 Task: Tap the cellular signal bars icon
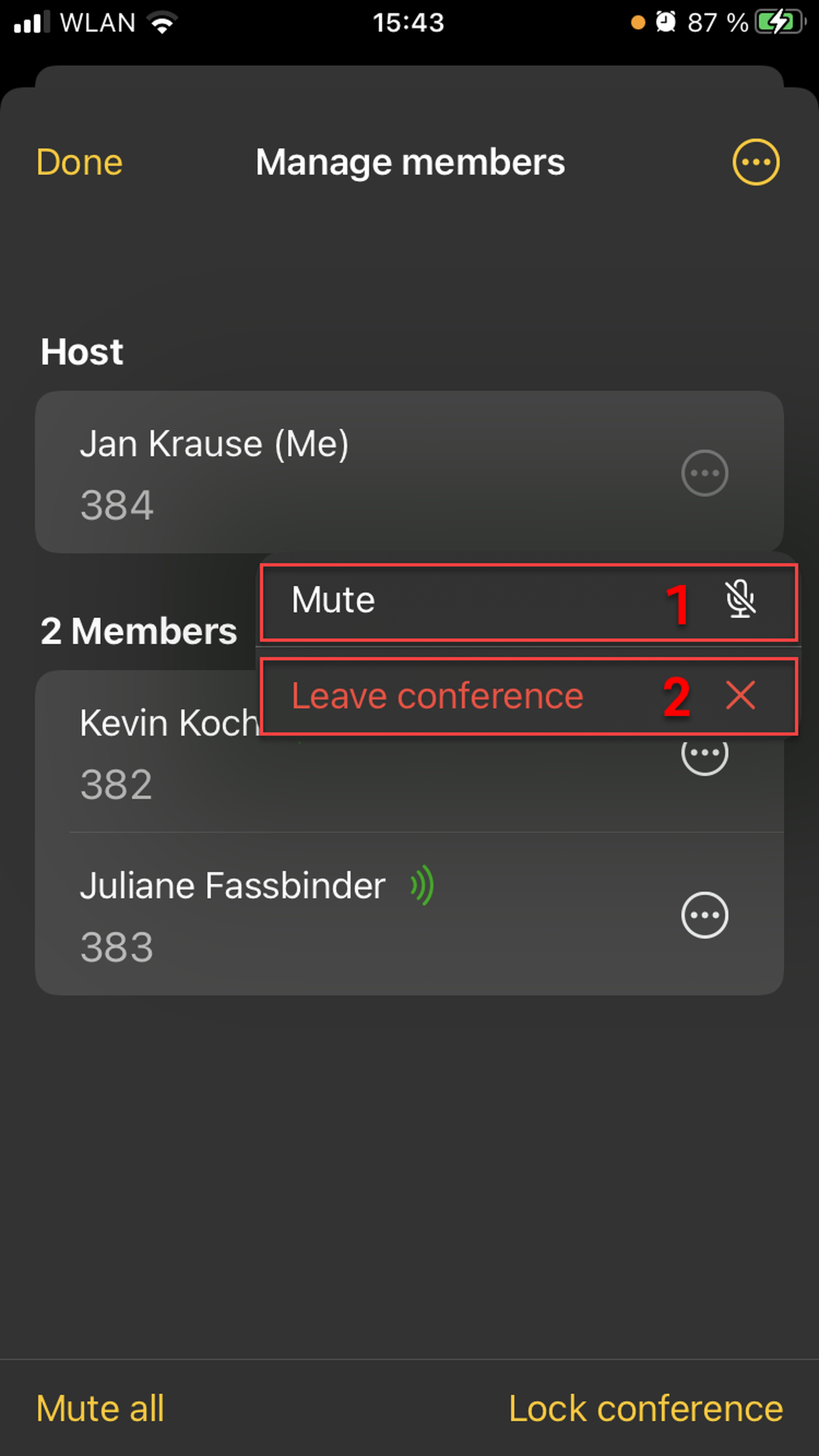[x=32, y=23]
